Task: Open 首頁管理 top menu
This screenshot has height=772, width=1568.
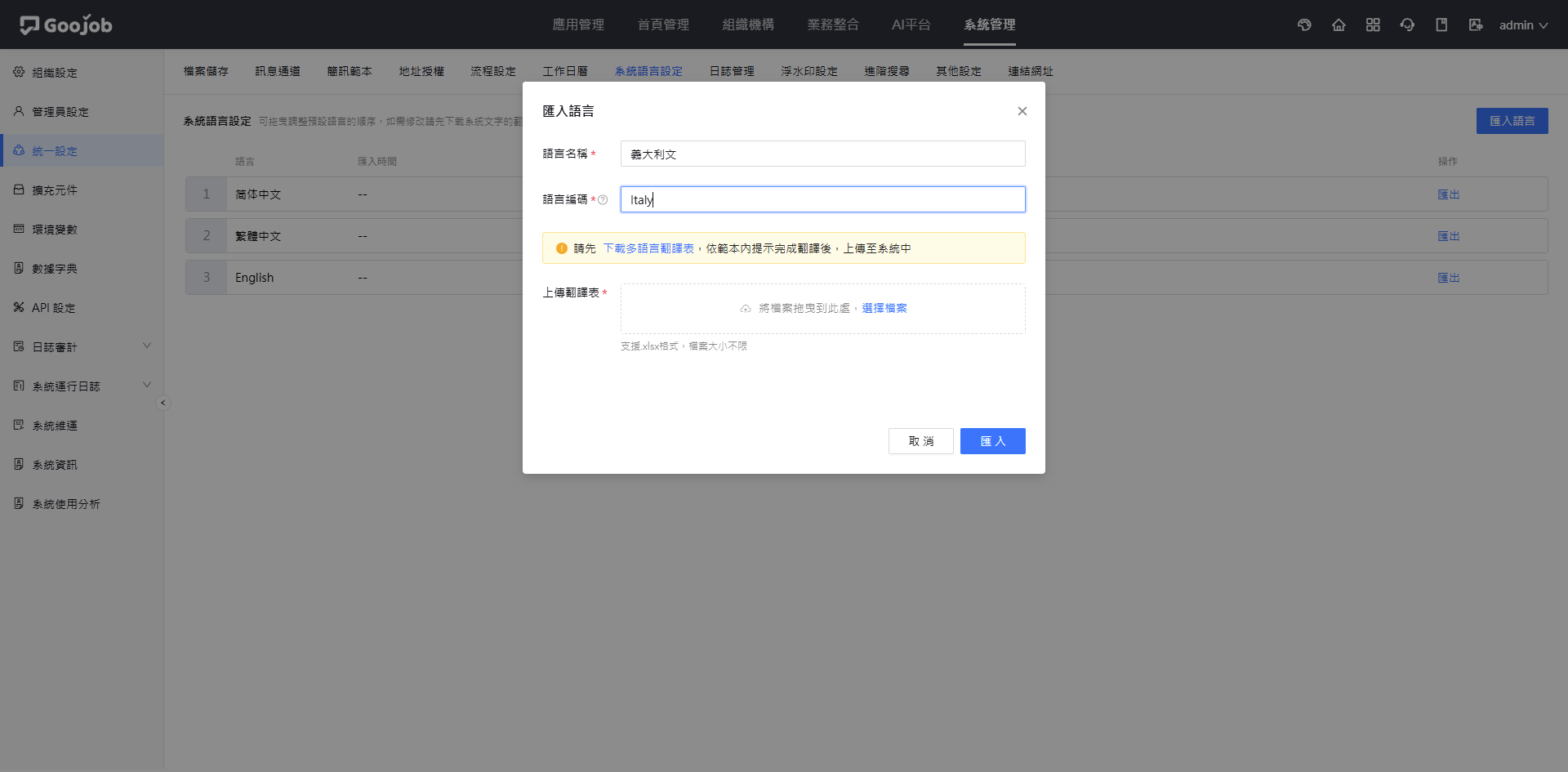Action: click(x=663, y=25)
